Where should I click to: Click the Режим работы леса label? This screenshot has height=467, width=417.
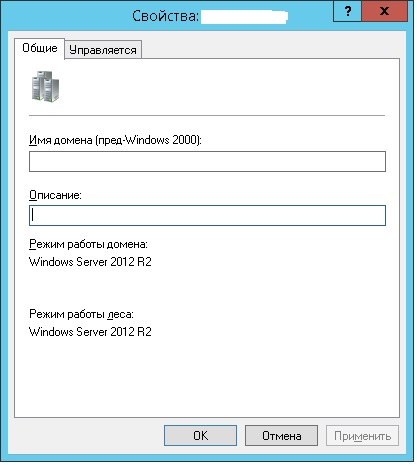click(x=81, y=314)
